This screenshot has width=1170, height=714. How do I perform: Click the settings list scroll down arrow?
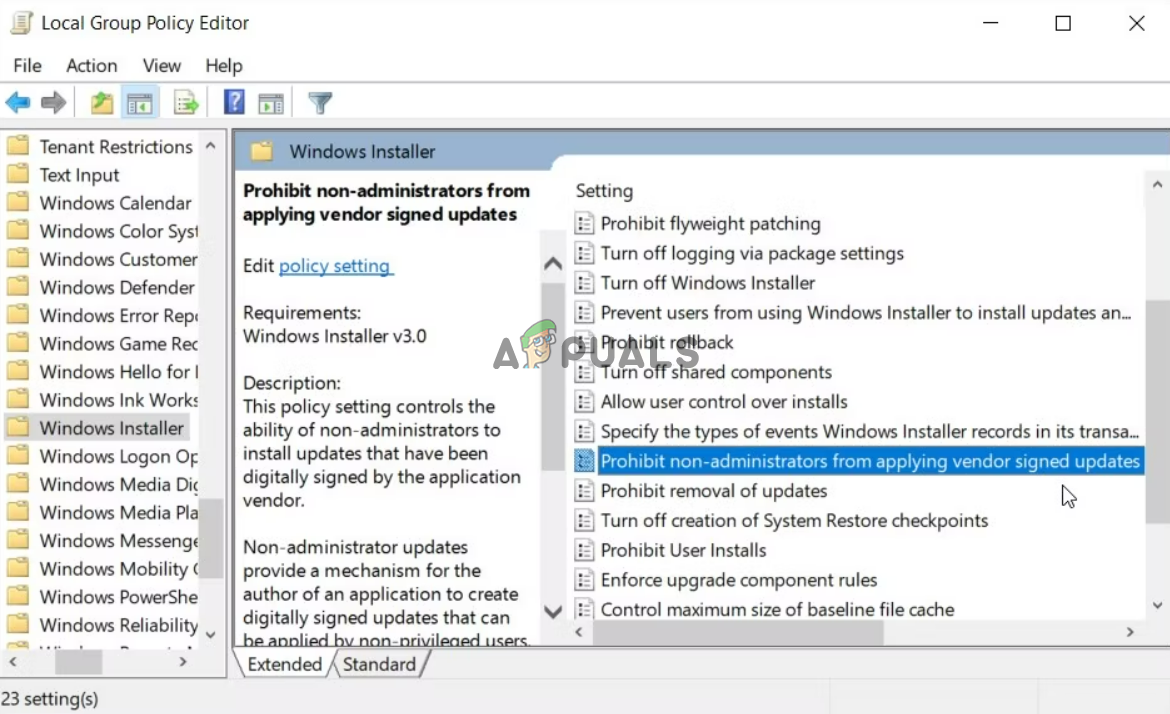(1157, 605)
